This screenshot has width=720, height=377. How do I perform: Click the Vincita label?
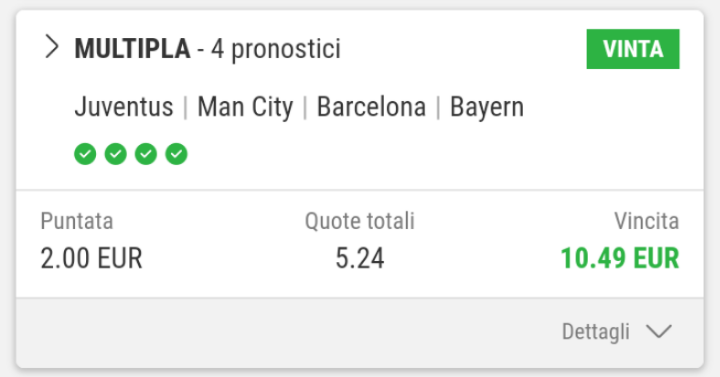pyautogui.click(x=647, y=221)
